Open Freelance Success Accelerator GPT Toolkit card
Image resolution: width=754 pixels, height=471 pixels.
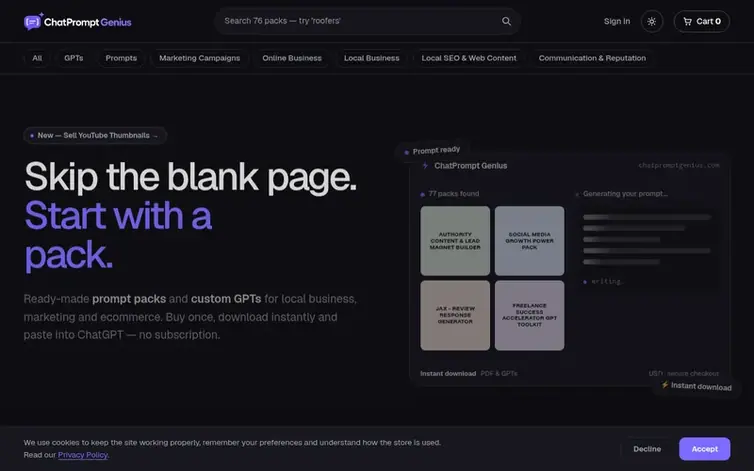point(529,316)
